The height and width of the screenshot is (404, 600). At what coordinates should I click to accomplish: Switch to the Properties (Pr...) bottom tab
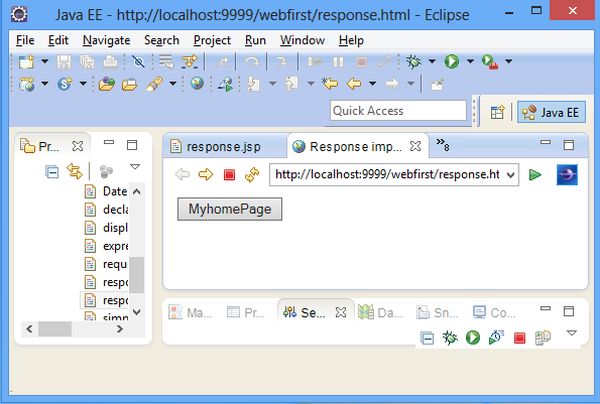(246, 313)
